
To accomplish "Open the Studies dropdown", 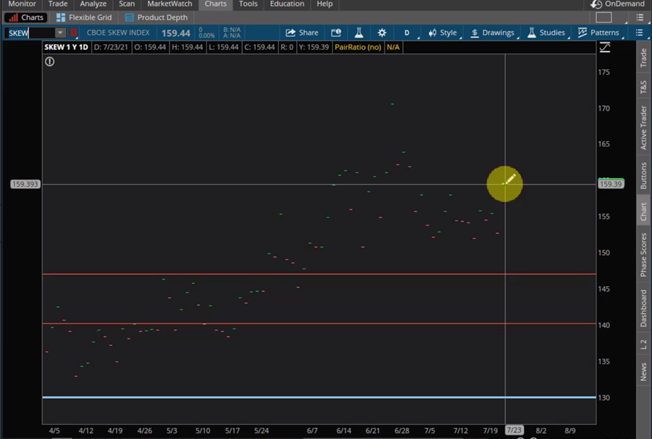I will click(546, 33).
